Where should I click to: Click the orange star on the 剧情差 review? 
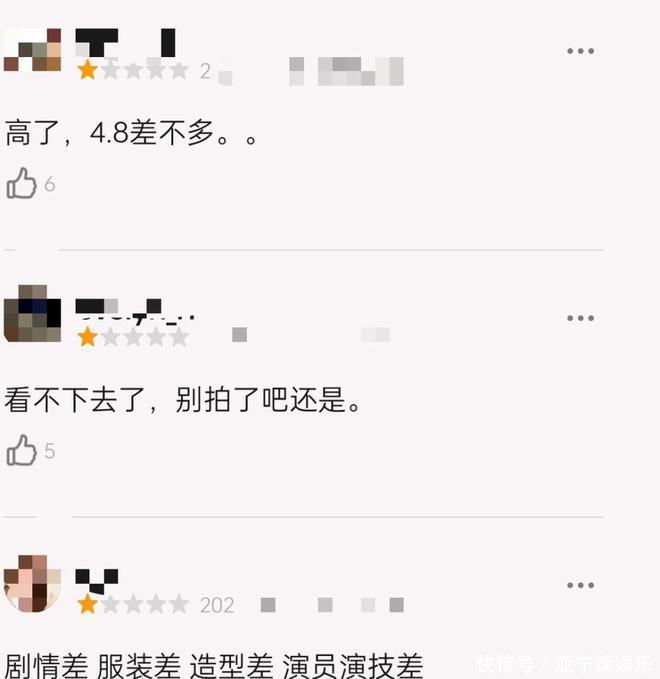pos(87,604)
